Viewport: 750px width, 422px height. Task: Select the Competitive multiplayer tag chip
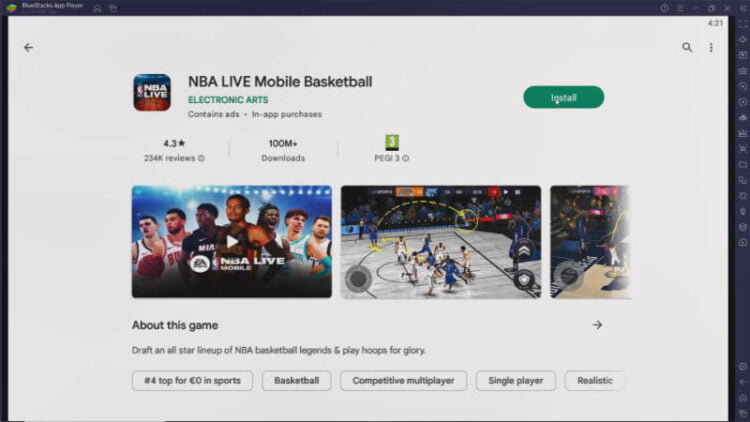click(x=403, y=380)
